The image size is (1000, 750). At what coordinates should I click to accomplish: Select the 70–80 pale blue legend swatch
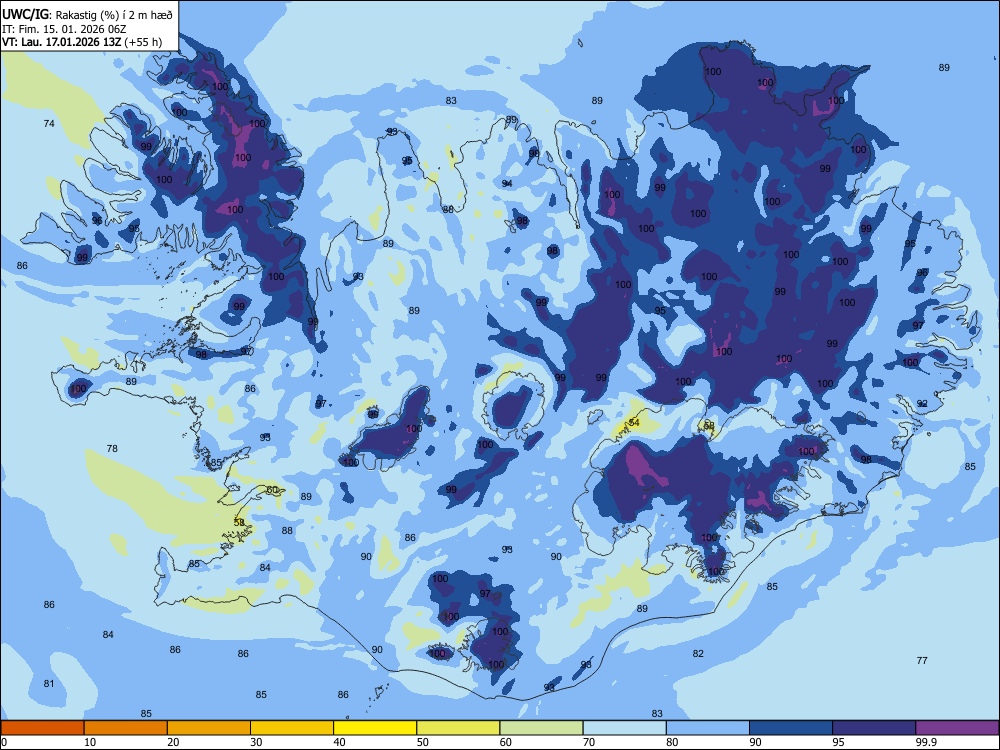[624, 728]
